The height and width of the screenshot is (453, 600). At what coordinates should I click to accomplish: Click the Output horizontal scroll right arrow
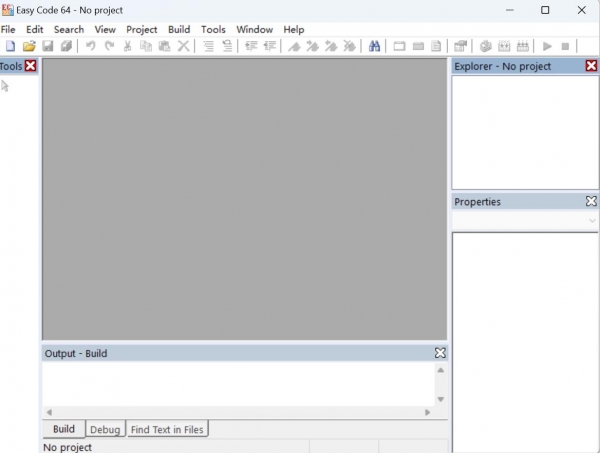(428, 412)
